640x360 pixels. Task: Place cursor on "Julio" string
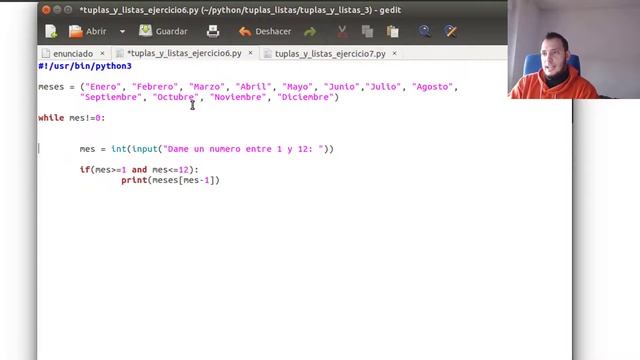[x=383, y=87]
